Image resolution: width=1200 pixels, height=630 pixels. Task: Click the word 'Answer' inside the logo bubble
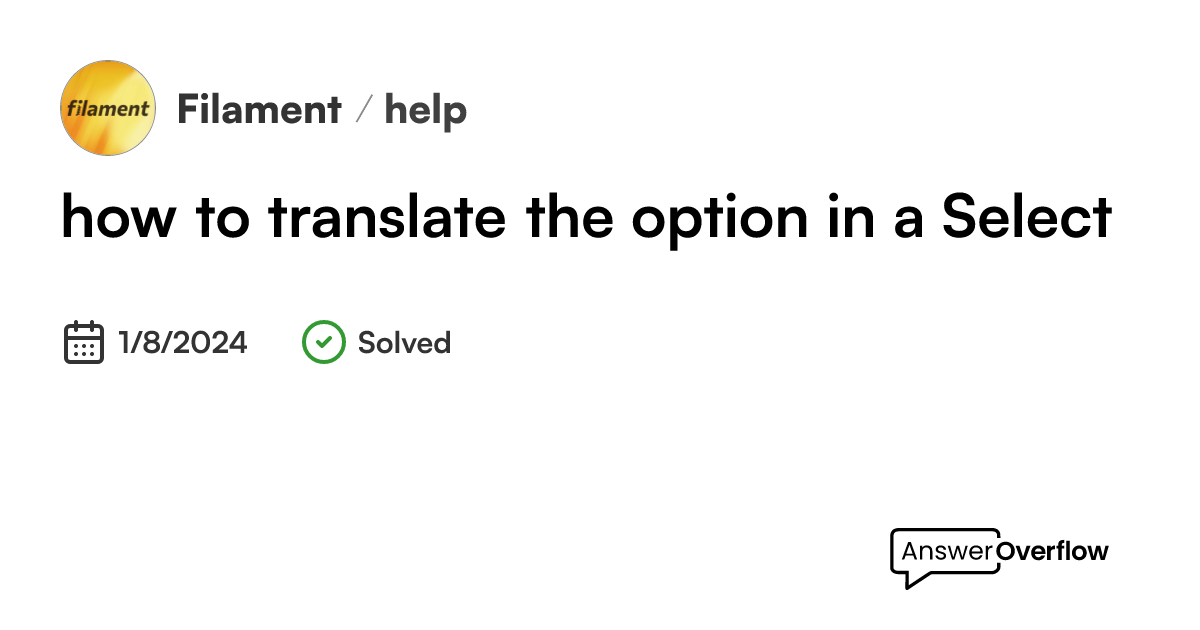947,551
